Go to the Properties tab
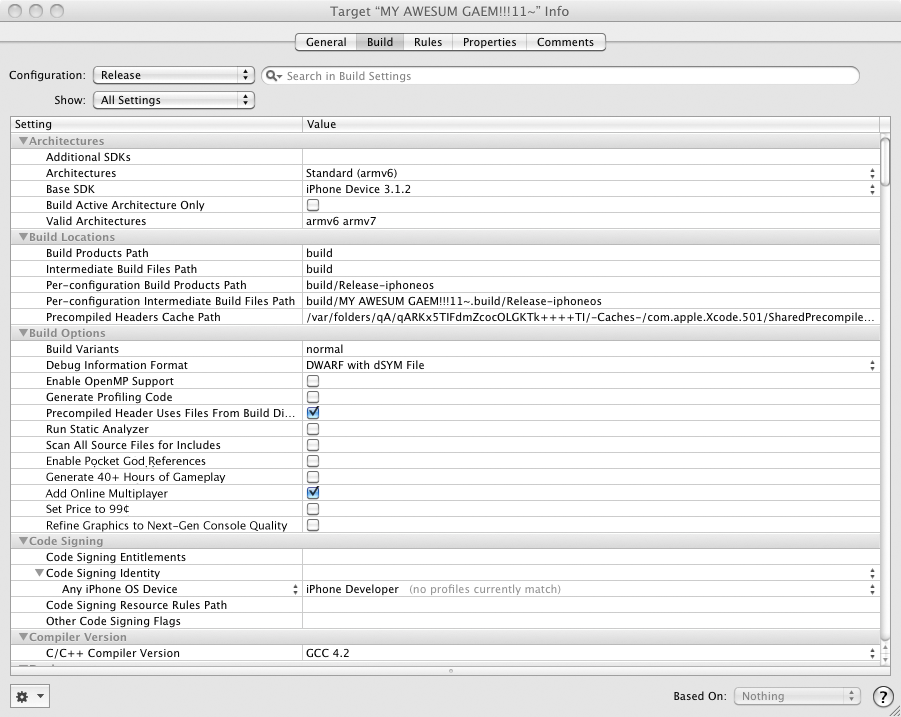Screen dimensions: 901x717 coord(490,42)
